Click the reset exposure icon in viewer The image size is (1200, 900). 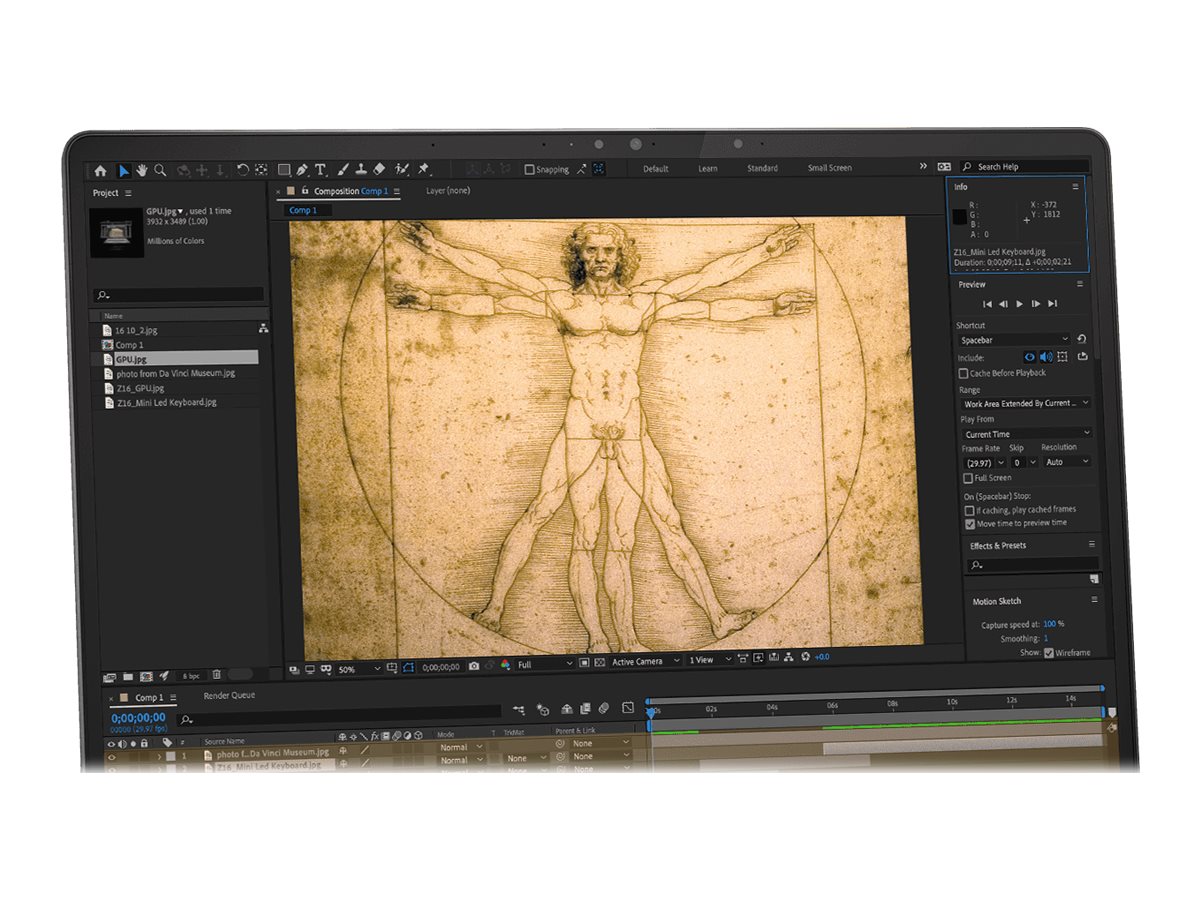(805, 657)
